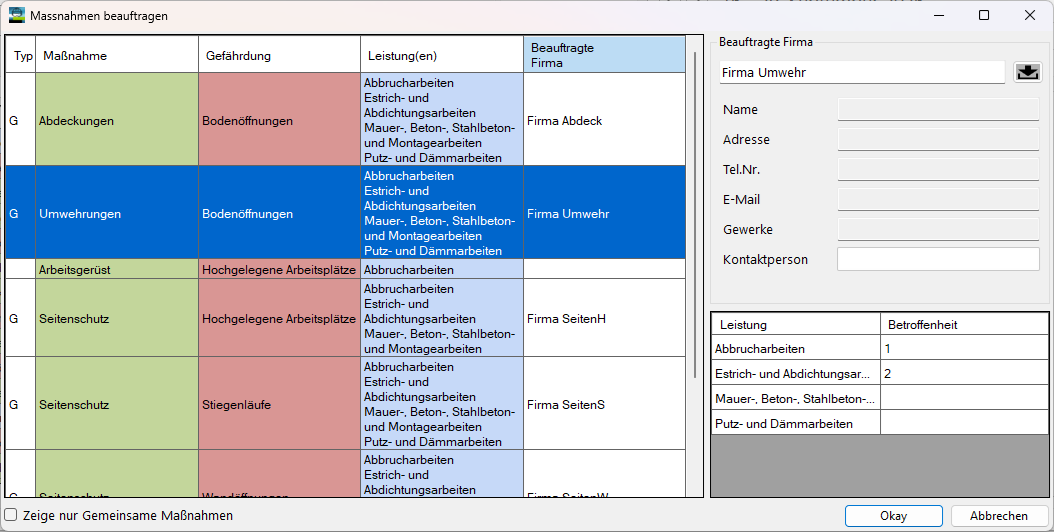Viewport: 1054px width, 532px height.
Task: Click Hochgelegene Arbeitsplätze in the Firma SeitenH row
Action: pyautogui.click(x=280, y=318)
